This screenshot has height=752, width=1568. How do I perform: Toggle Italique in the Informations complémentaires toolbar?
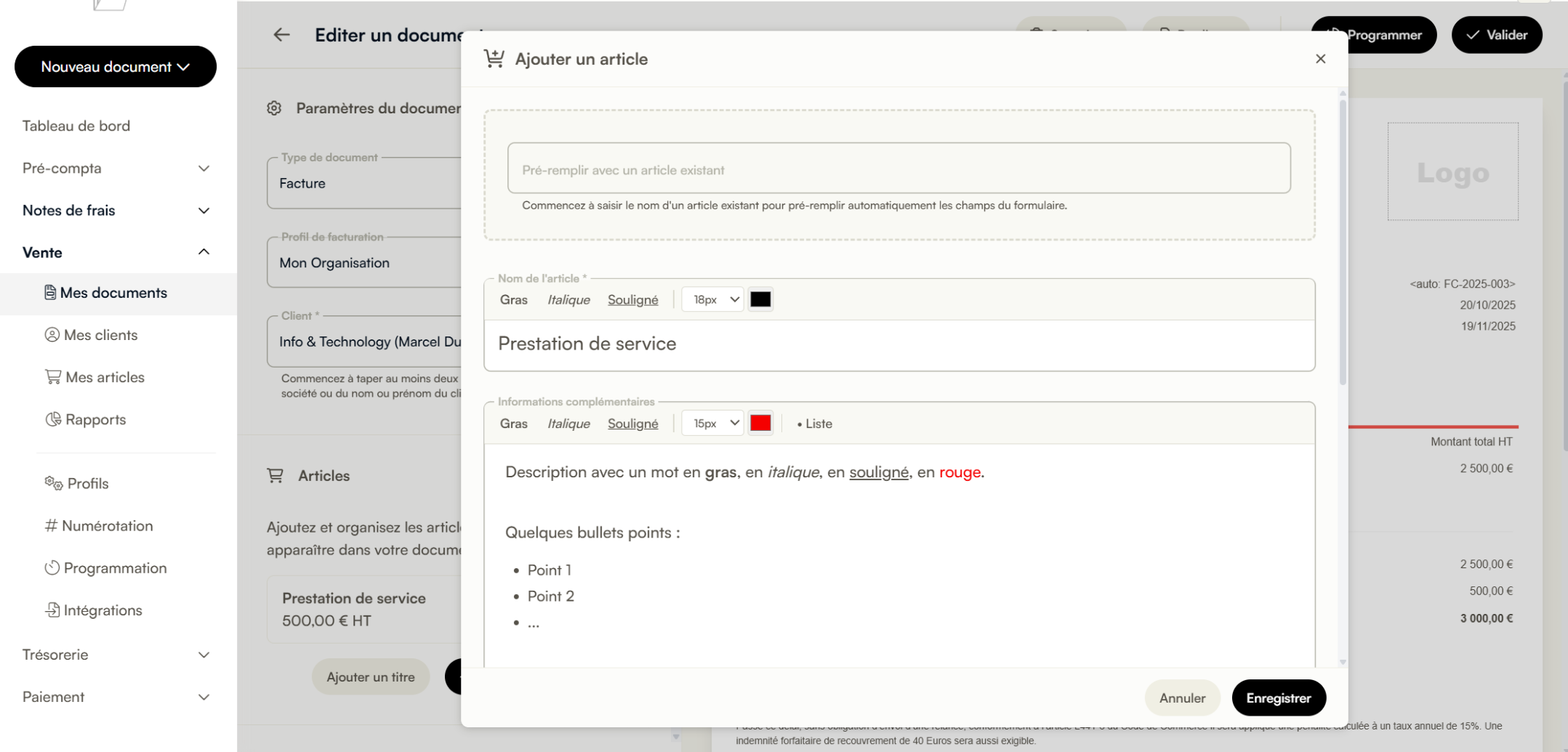pyautogui.click(x=568, y=424)
